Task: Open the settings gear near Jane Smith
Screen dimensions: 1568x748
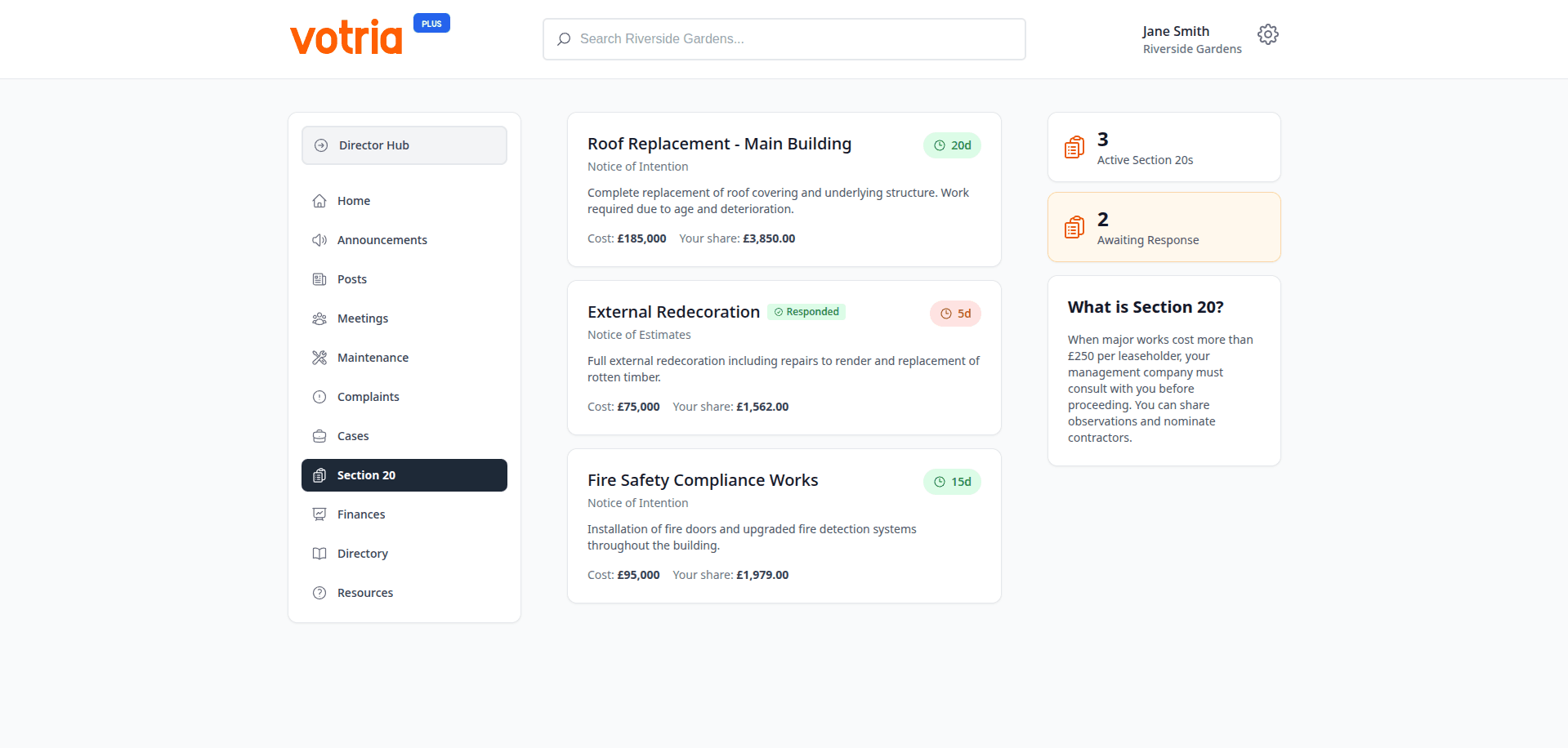Action: pyautogui.click(x=1267, y=34)
